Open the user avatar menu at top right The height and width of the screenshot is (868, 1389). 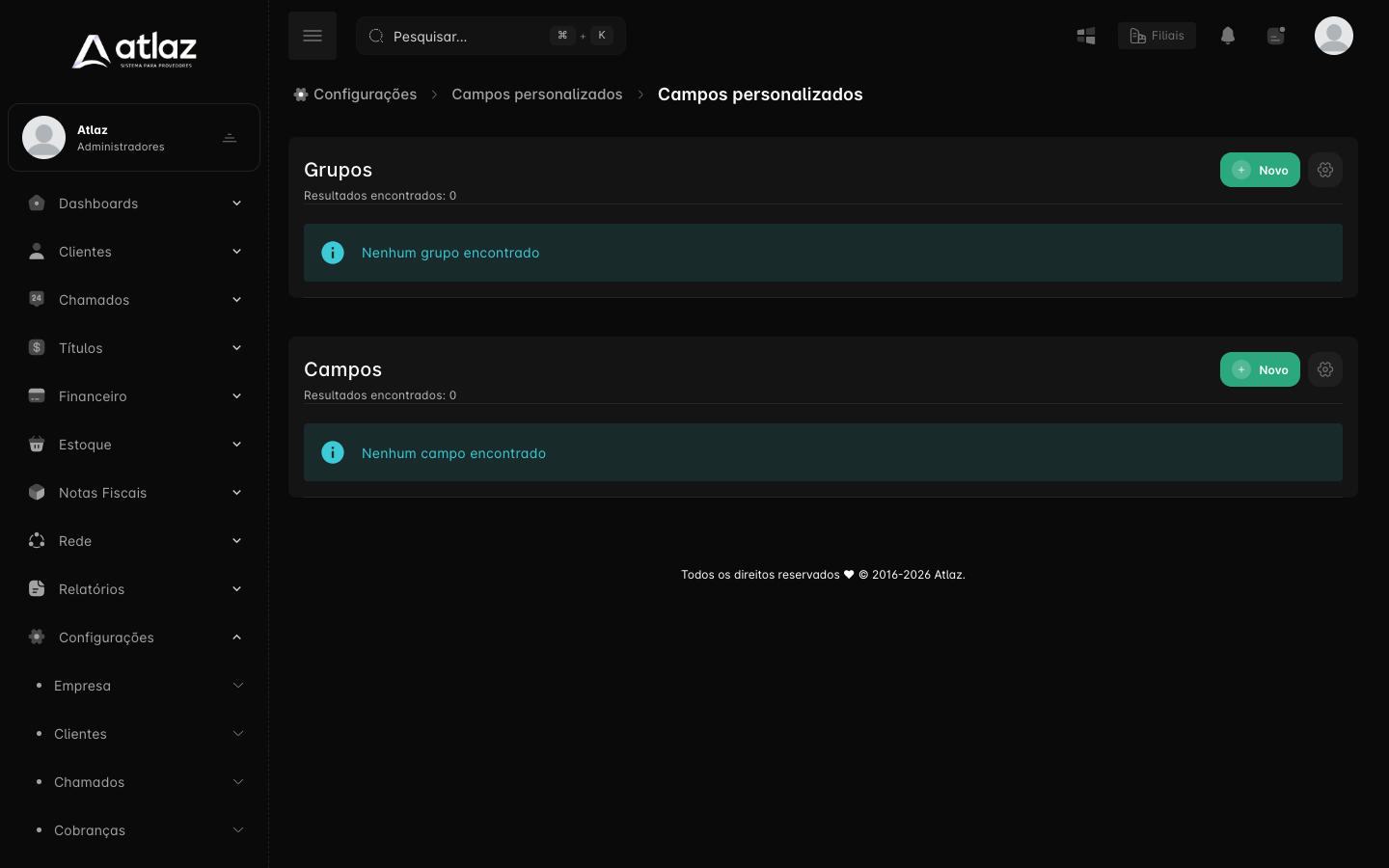tap(1334, 36)
